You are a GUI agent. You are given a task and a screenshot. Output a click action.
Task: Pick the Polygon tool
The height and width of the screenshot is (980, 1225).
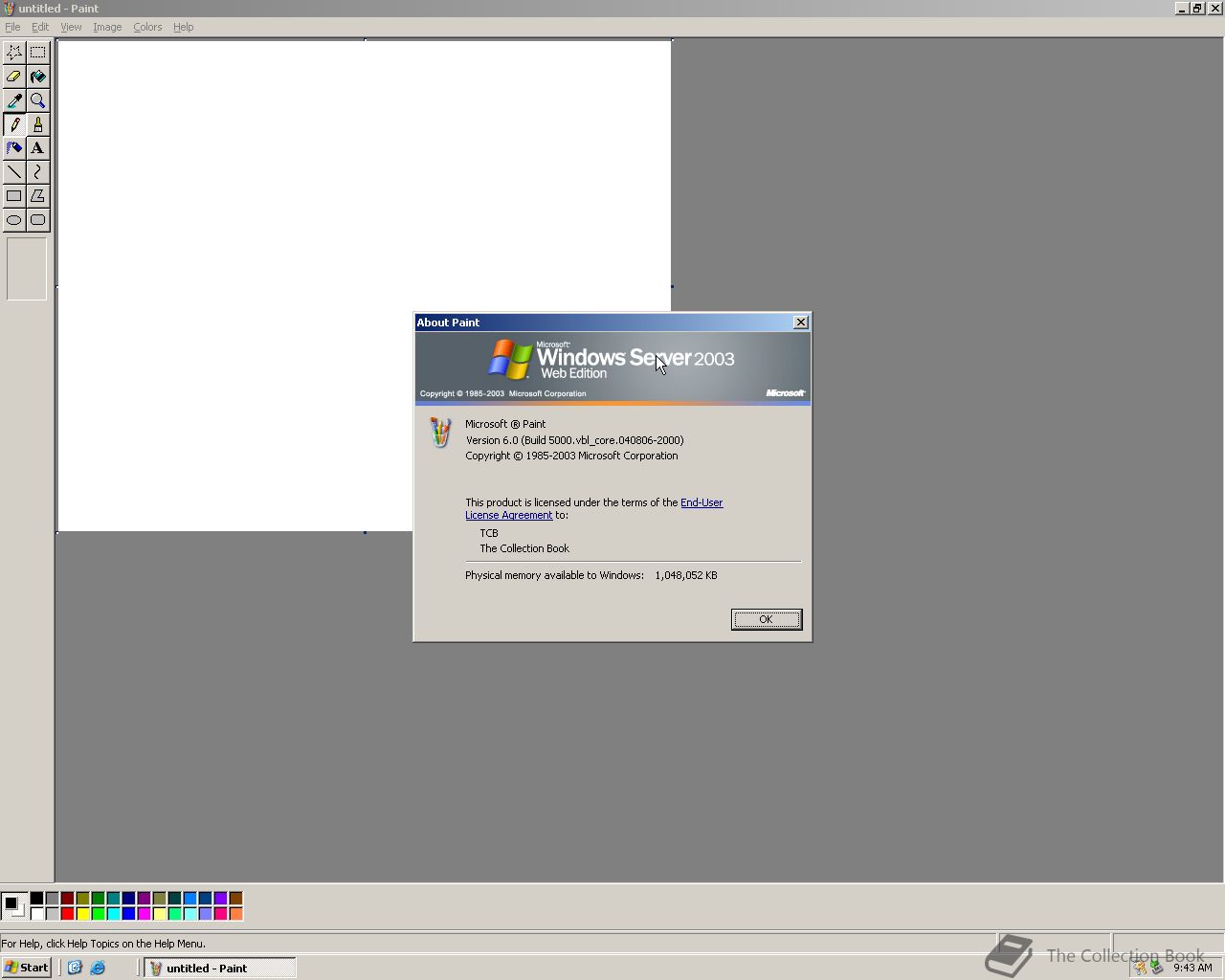(37, 196)
